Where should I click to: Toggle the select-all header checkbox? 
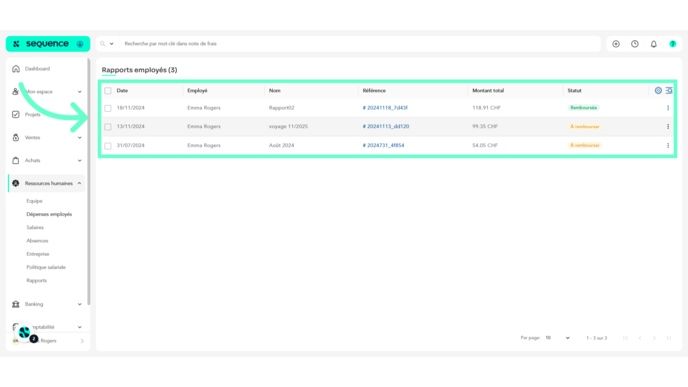click(x=108, y=90)
